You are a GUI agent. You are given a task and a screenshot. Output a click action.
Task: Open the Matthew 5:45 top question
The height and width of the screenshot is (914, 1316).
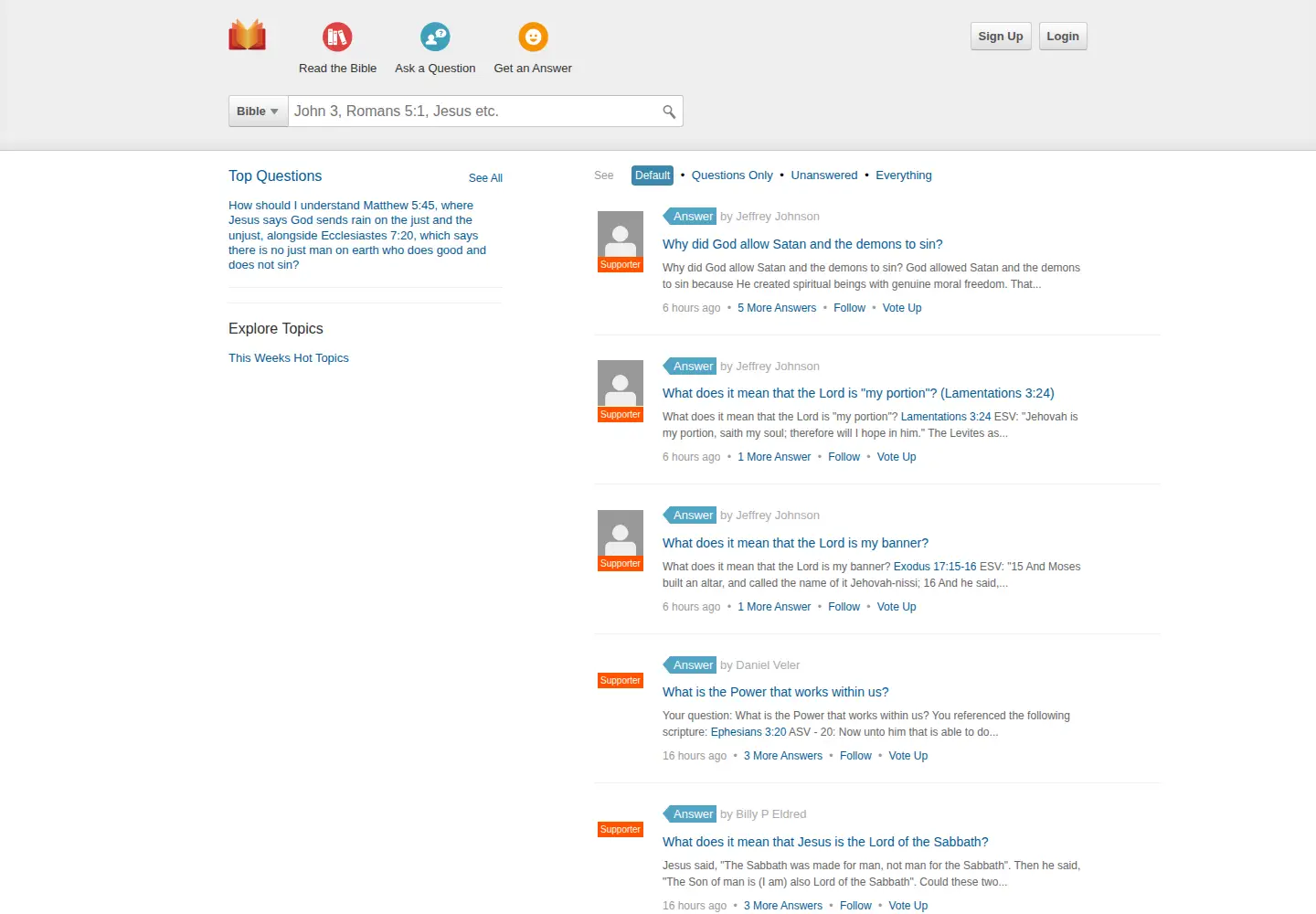pos(357,235)
